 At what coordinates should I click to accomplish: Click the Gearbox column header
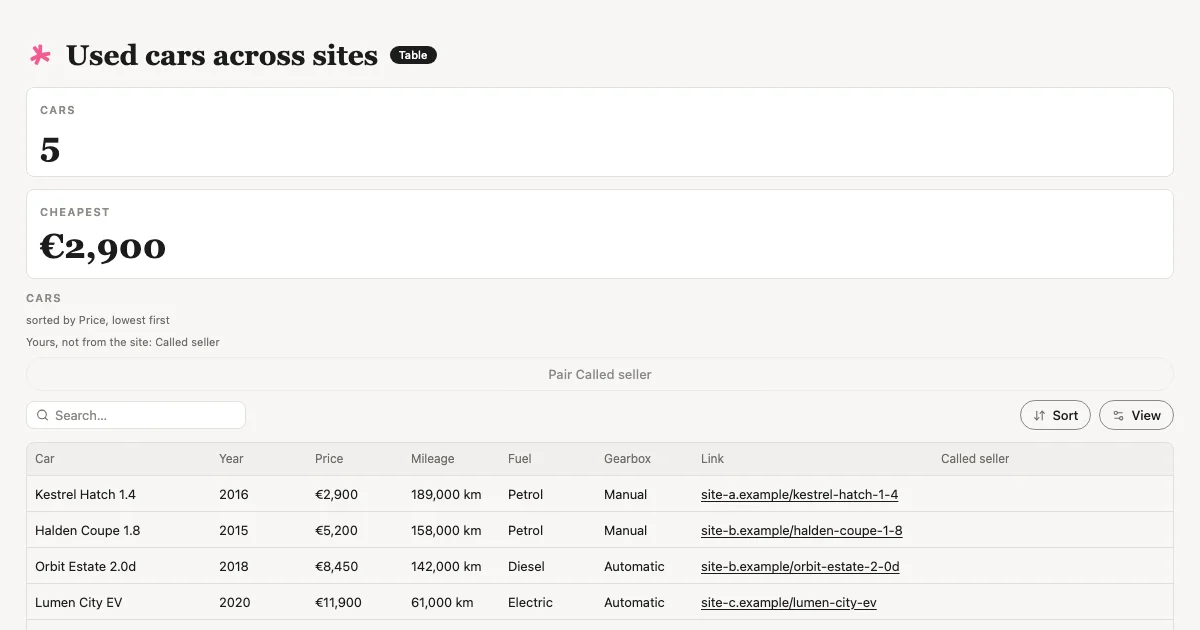click(627, 459)
